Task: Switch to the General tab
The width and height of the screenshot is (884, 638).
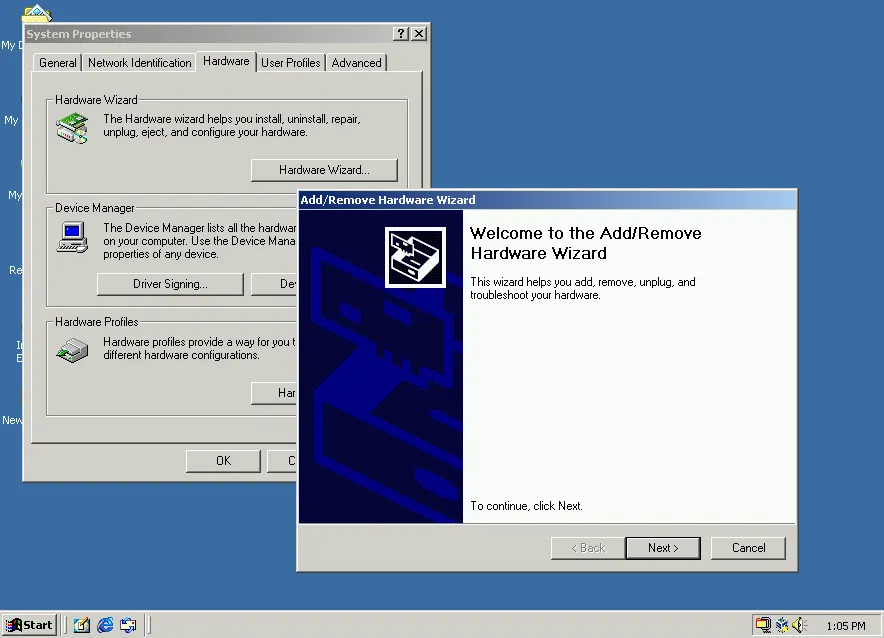Action: pos(57,62)
